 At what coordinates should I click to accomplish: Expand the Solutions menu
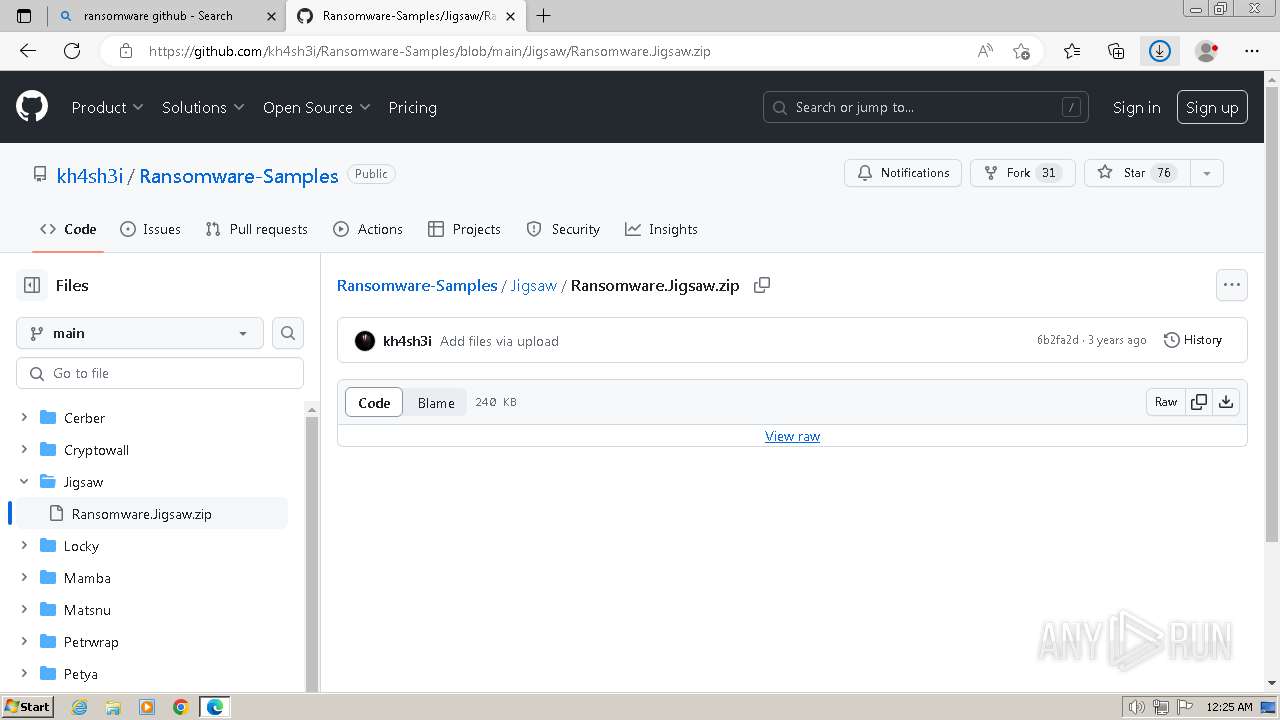204,107
